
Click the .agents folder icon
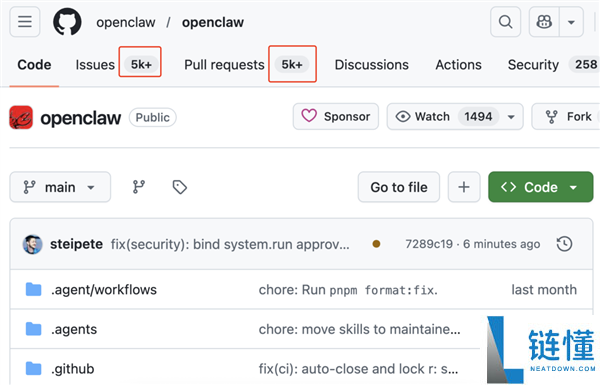[x=33, y=329]
